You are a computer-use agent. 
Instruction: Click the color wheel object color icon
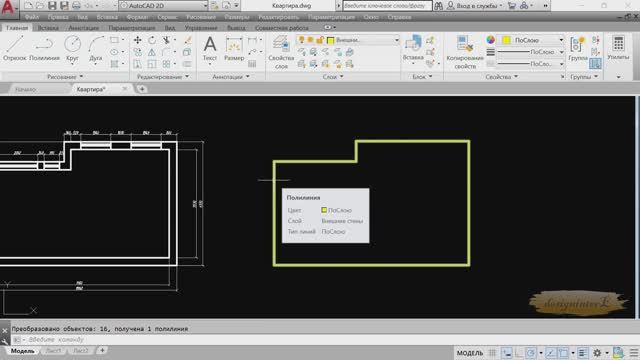[491, 40]
